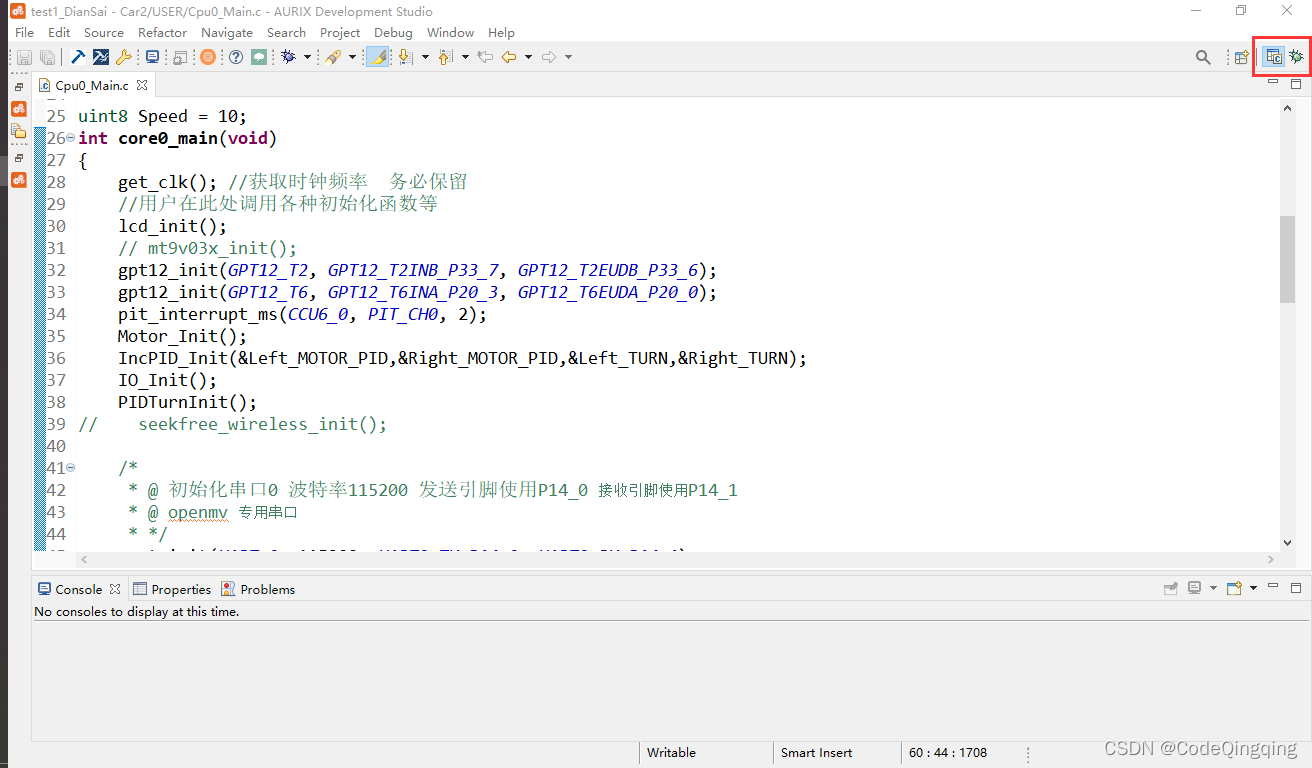Screen dimensions: 1312x768
Task: Click the blue monitor terminal icon
Action: (x=151, y=57)
